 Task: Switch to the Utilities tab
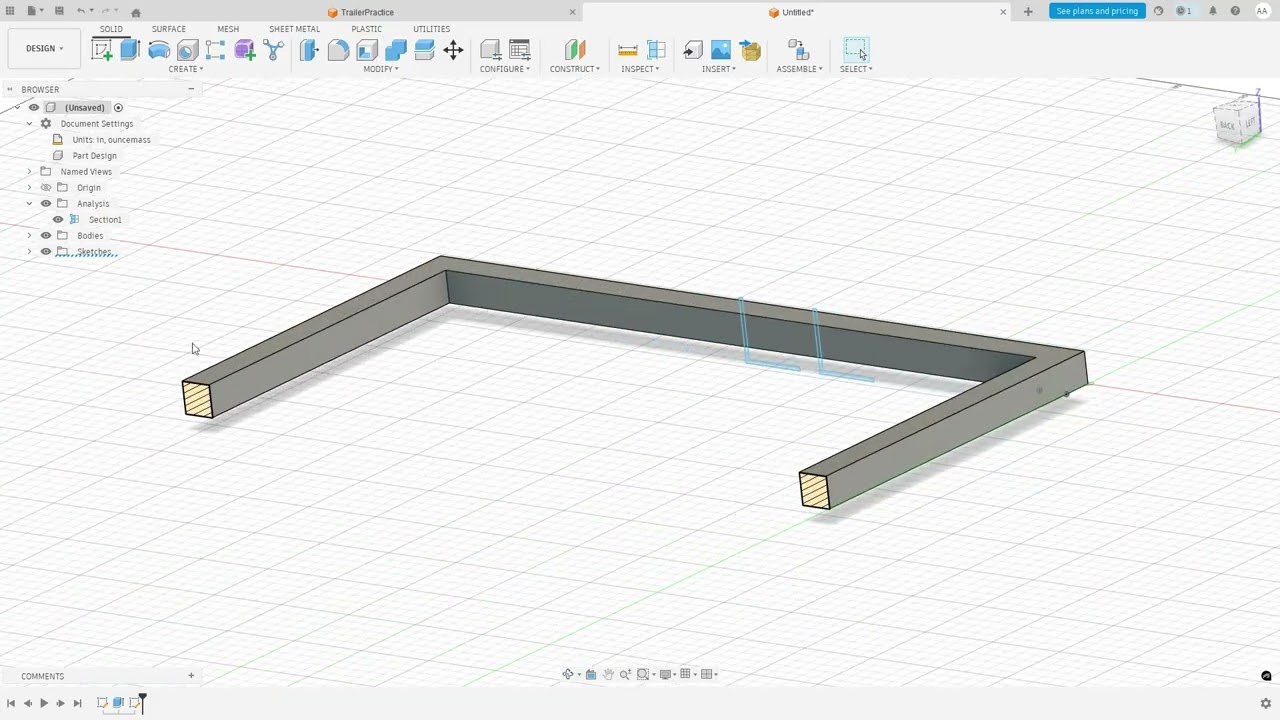coord(432,29)
